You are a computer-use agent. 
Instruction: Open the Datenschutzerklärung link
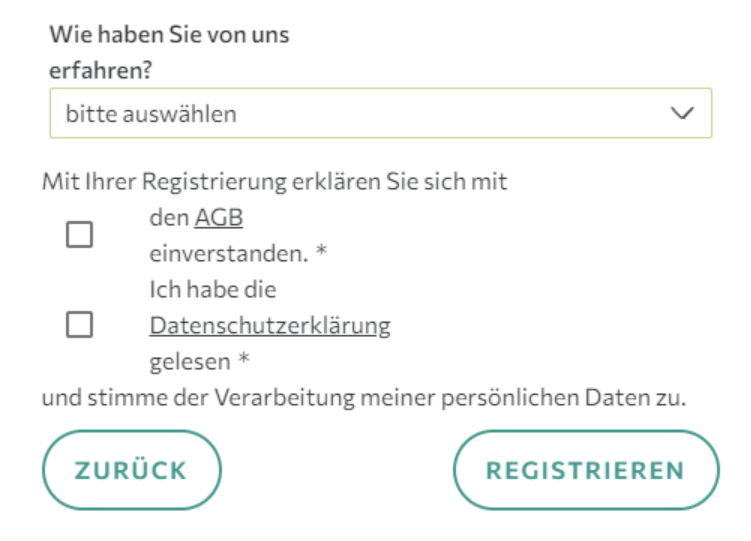[270, 325]
